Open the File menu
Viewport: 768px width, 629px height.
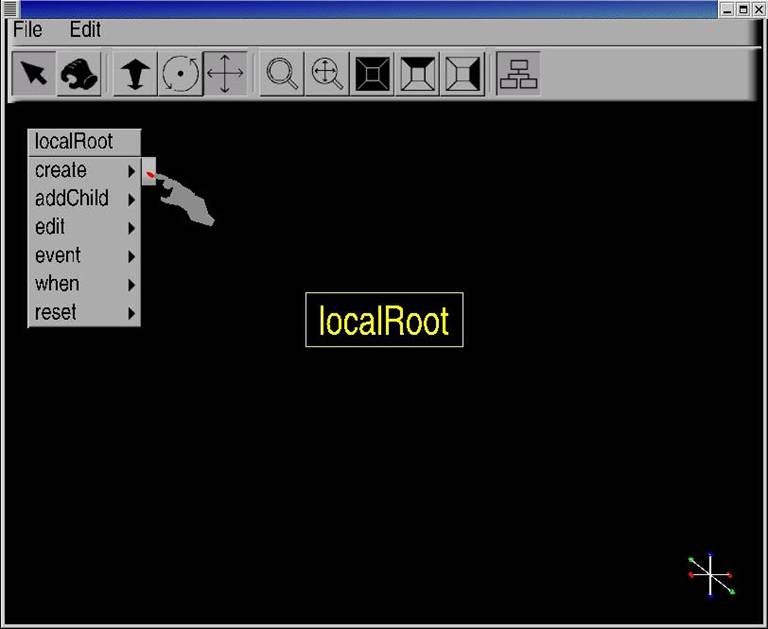click(27, 30)
